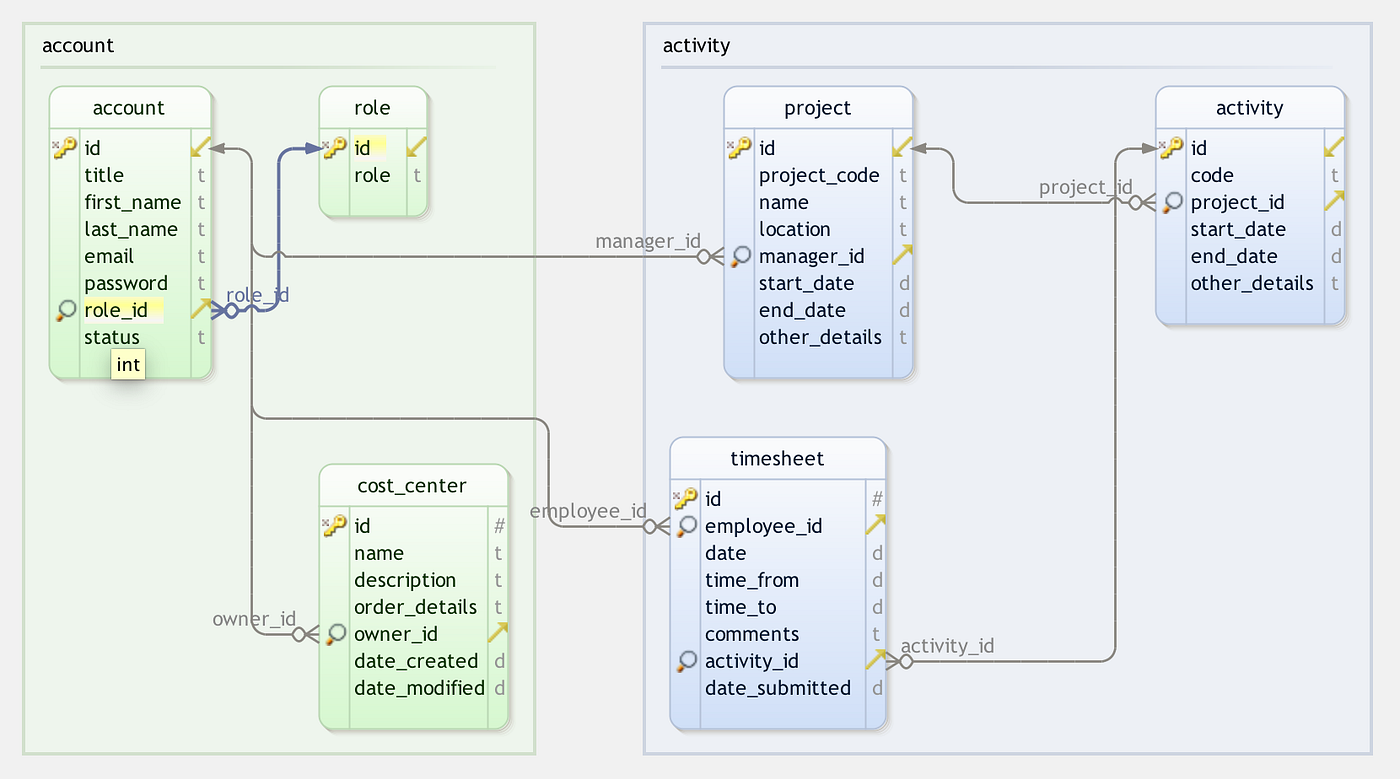Viewport: 1400px width, 779px height.
Task: Click magnifier icon beside timesheet activity_id
Action: (x=687, y=661)
